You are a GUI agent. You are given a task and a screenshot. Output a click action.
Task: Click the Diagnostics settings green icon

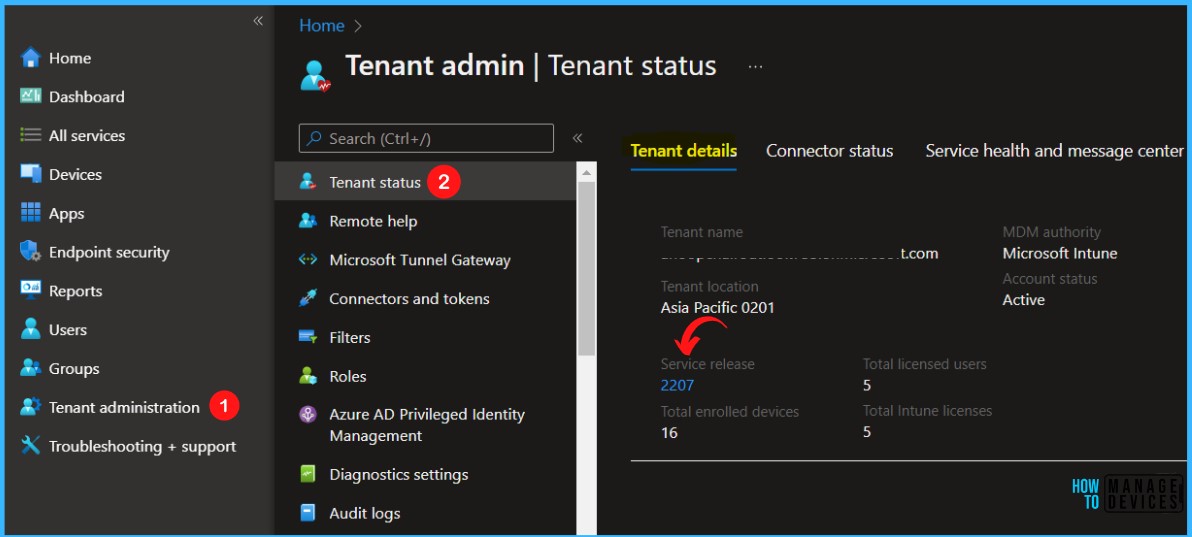pyautogui.click(x=308, y=475)
